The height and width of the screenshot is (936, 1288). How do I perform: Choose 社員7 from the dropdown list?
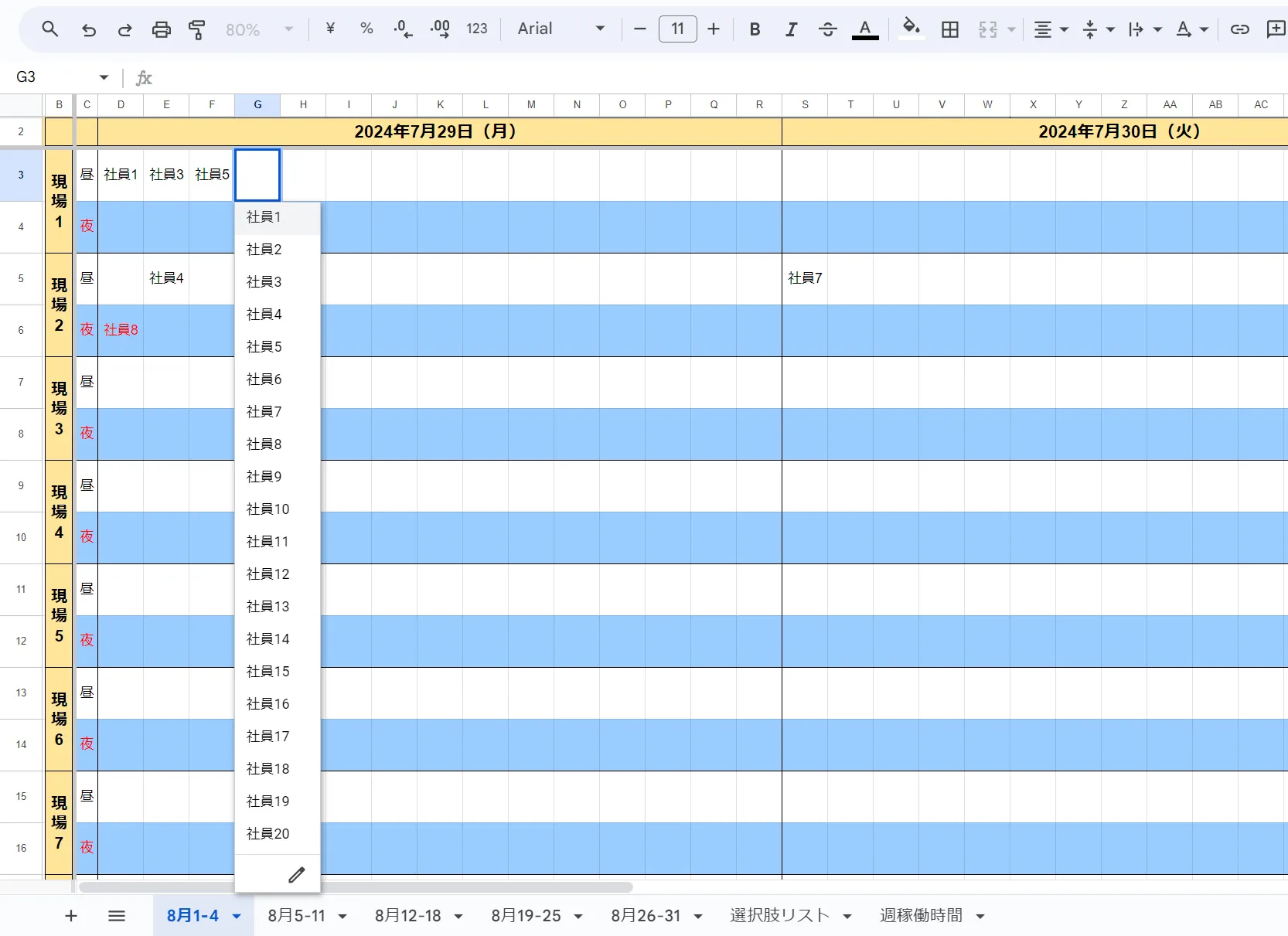(264, 412)
